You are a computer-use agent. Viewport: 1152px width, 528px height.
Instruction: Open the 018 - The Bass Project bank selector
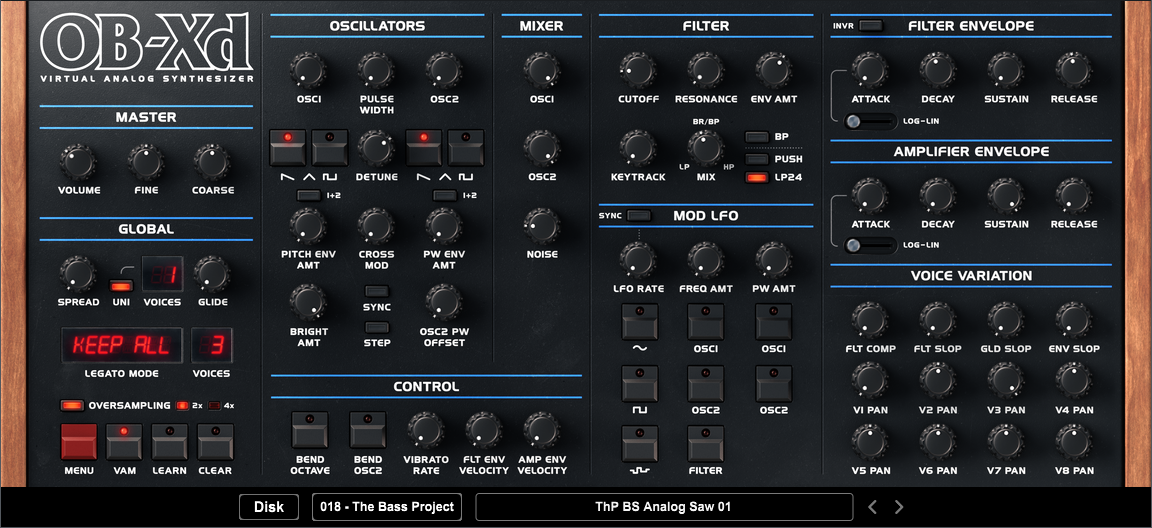[387, 507]
